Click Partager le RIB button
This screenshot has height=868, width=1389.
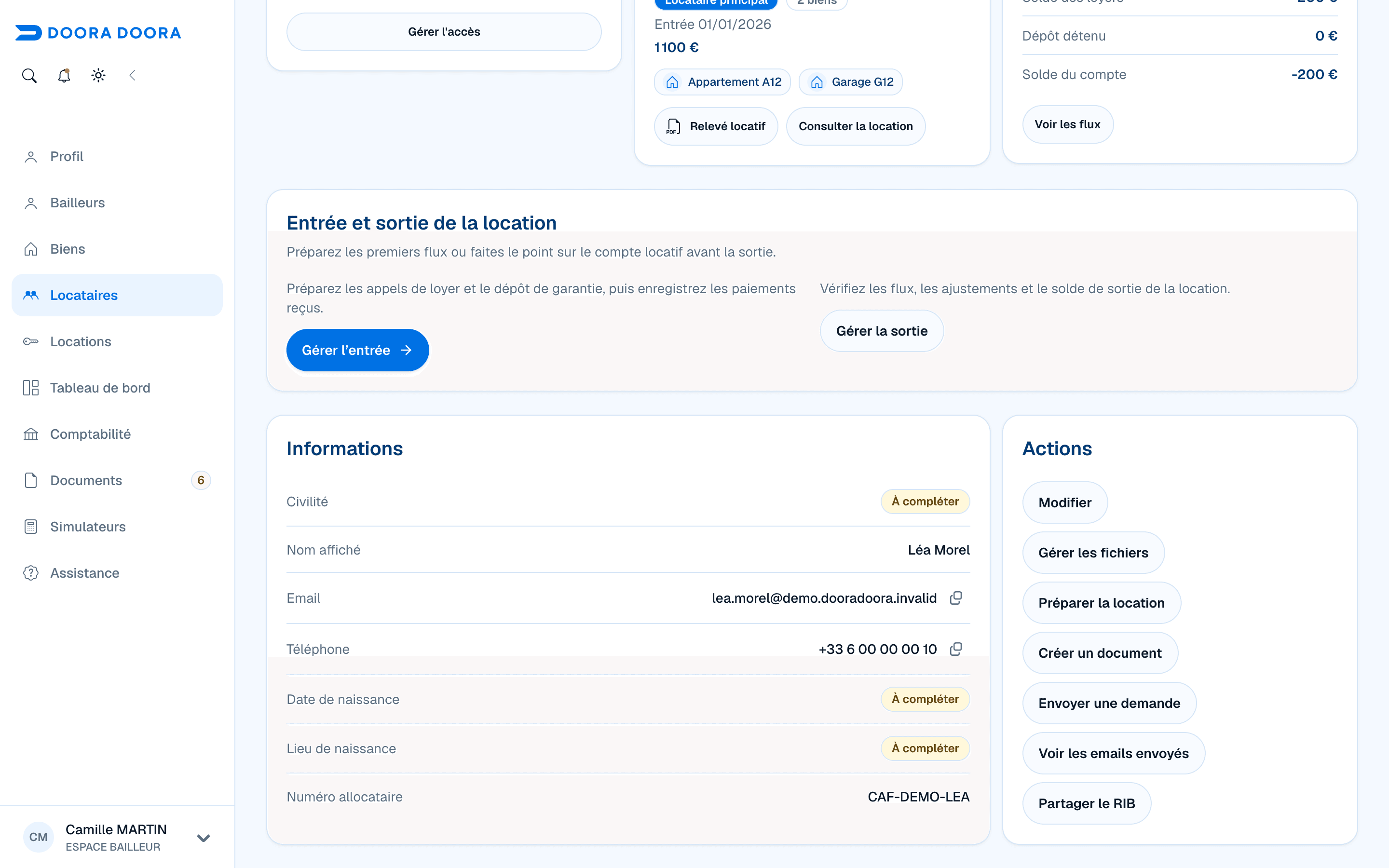(1087, 804)
